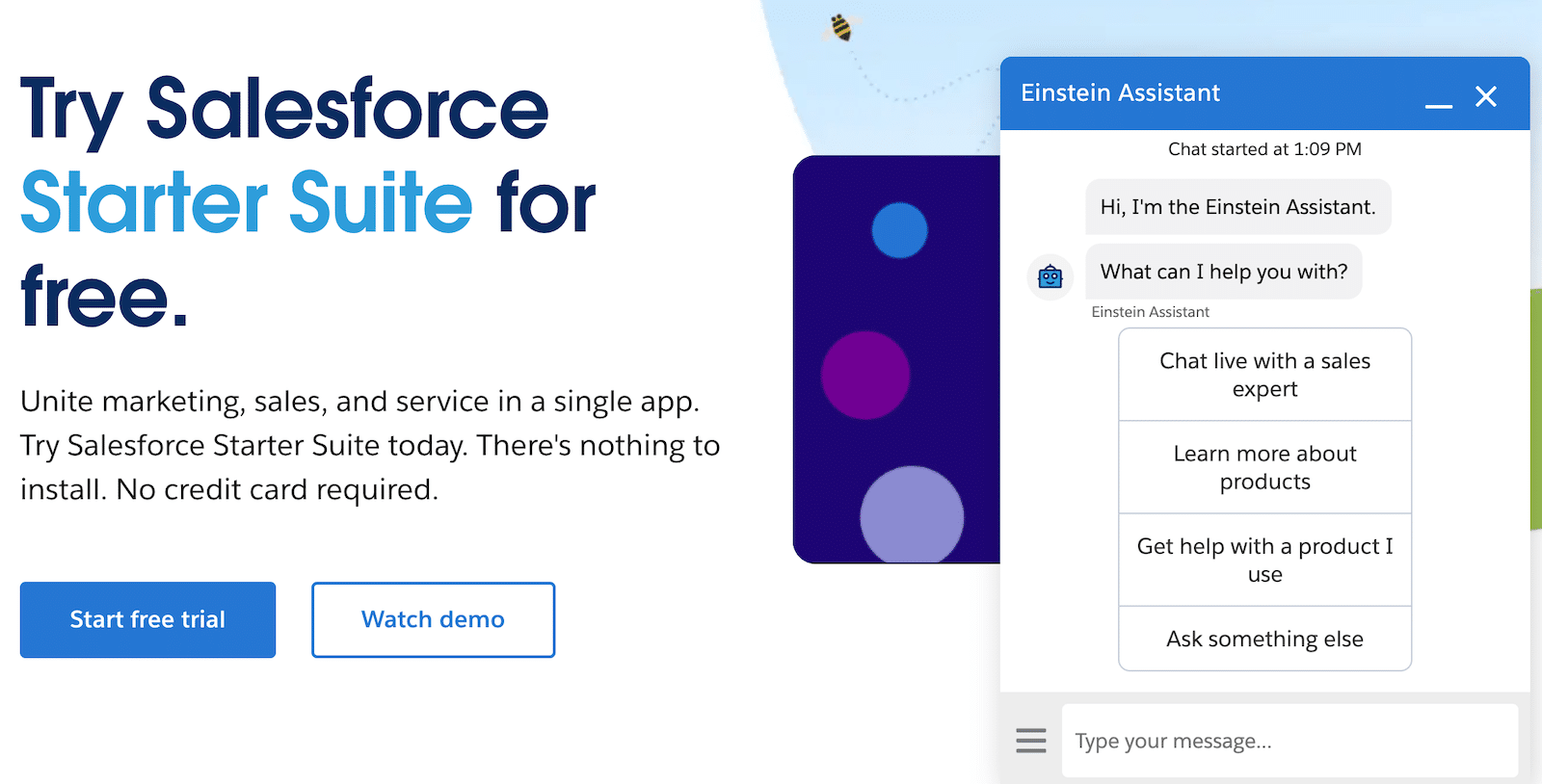
Task: Click the 'Chat started at 1:09 PM' text
Action: 1264,149
